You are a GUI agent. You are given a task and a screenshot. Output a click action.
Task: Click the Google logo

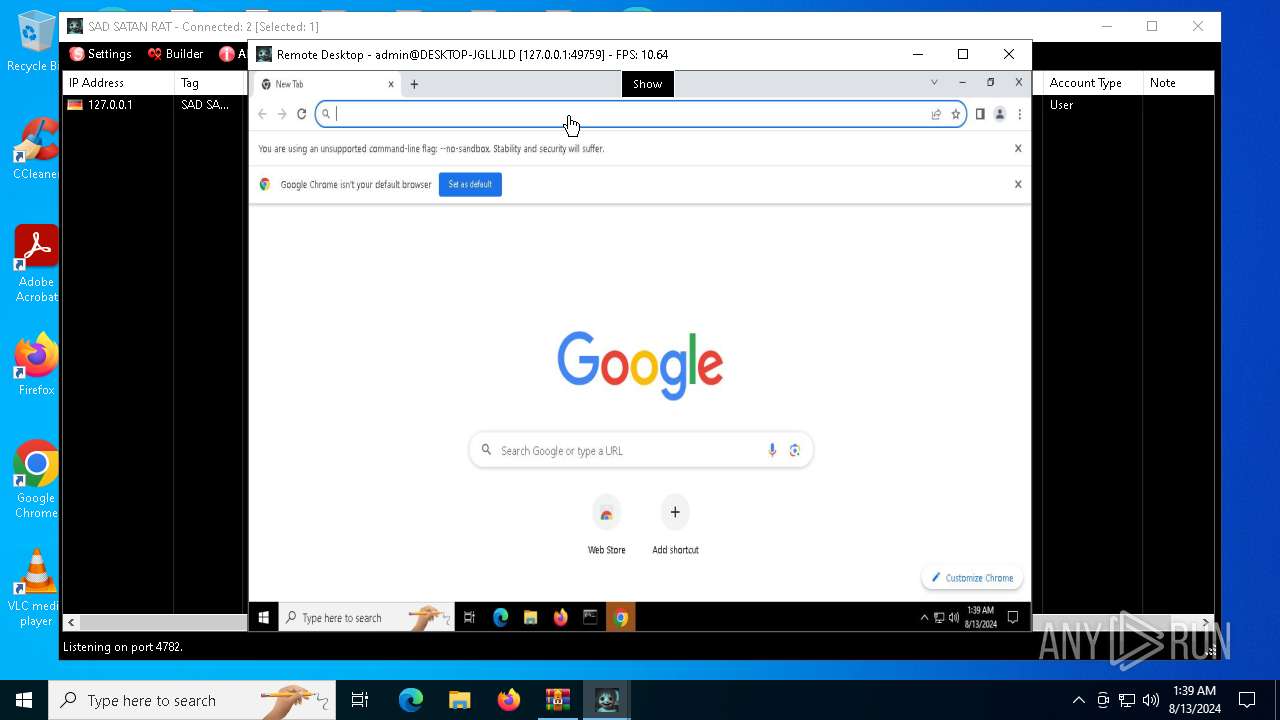point(640,365)
